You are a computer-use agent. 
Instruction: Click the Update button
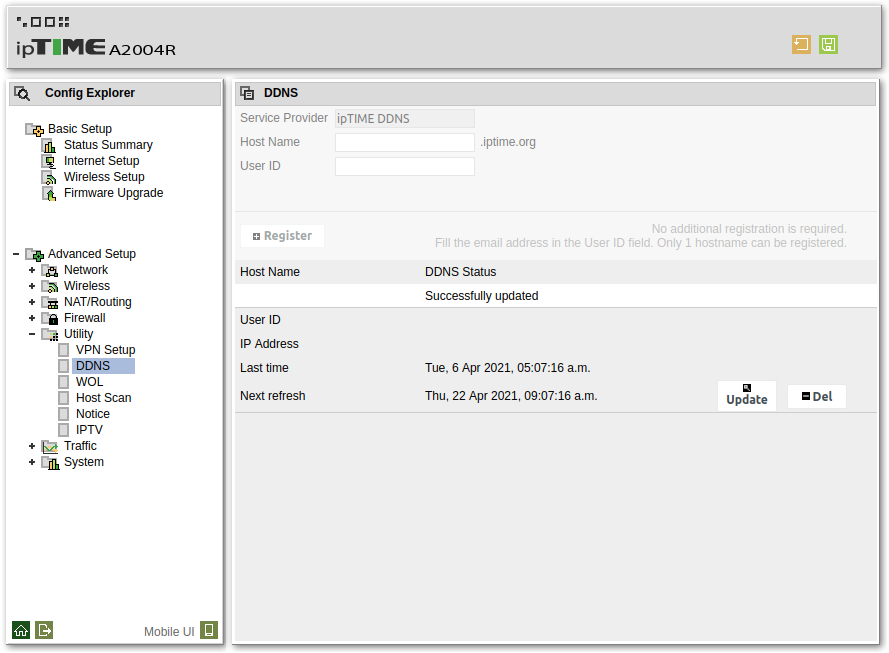tap(747, 396)
